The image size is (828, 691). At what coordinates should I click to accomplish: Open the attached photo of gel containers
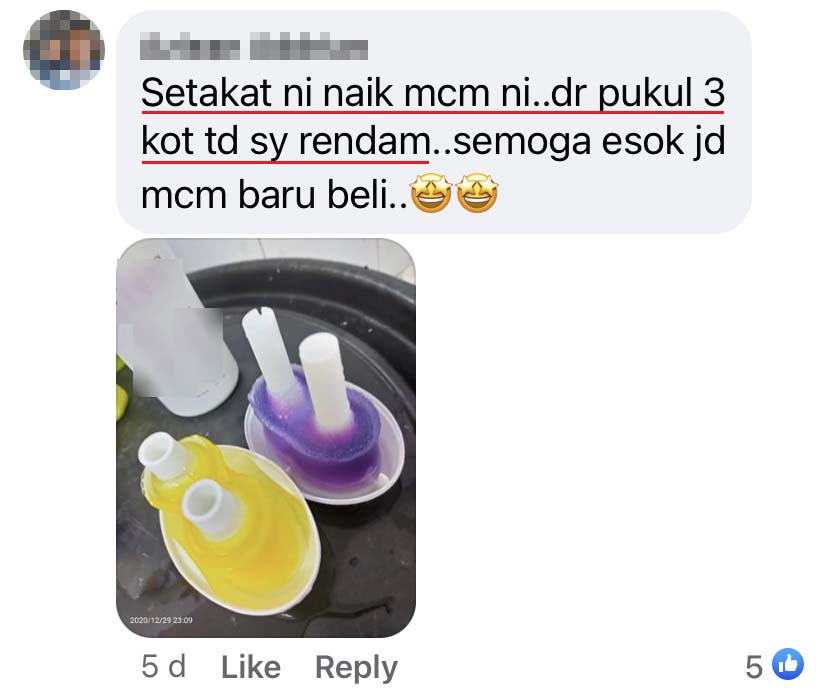(266, 438)
